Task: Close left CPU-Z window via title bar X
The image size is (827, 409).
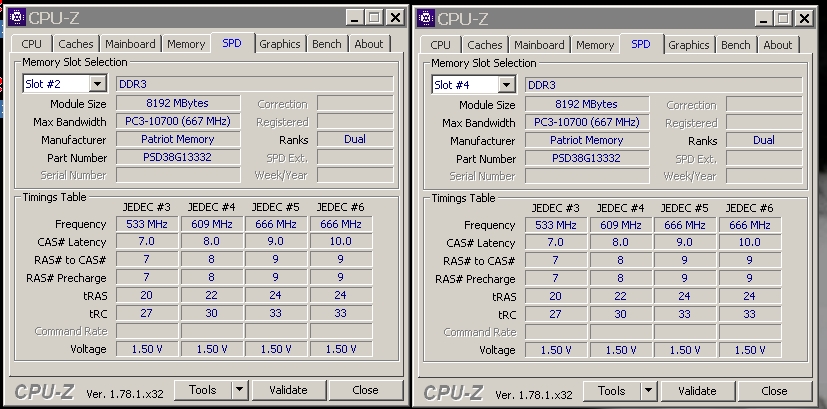Action: (395, 17)
